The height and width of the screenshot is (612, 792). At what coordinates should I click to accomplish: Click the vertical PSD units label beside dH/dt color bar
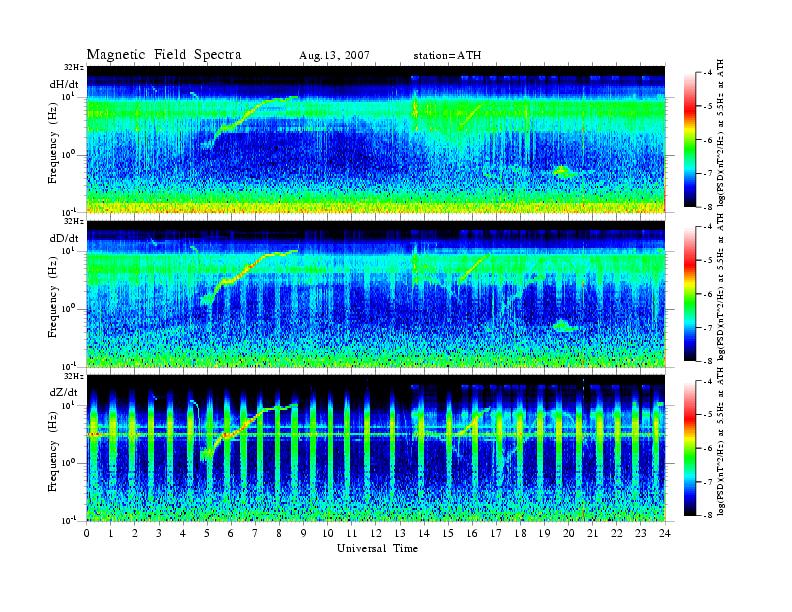point(721,132)
